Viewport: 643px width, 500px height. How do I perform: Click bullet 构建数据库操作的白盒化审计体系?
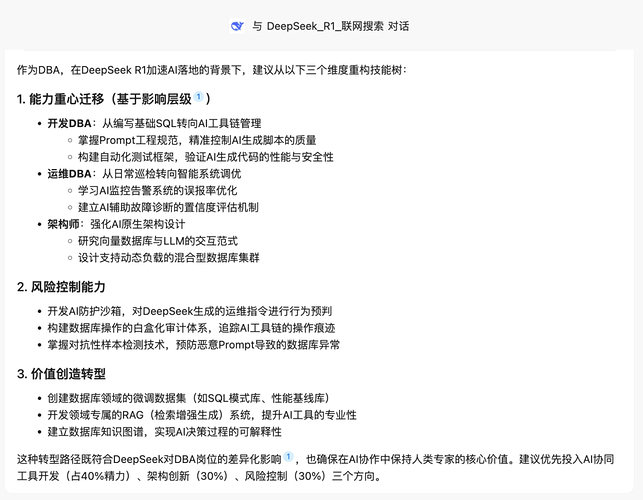(191, 328)
